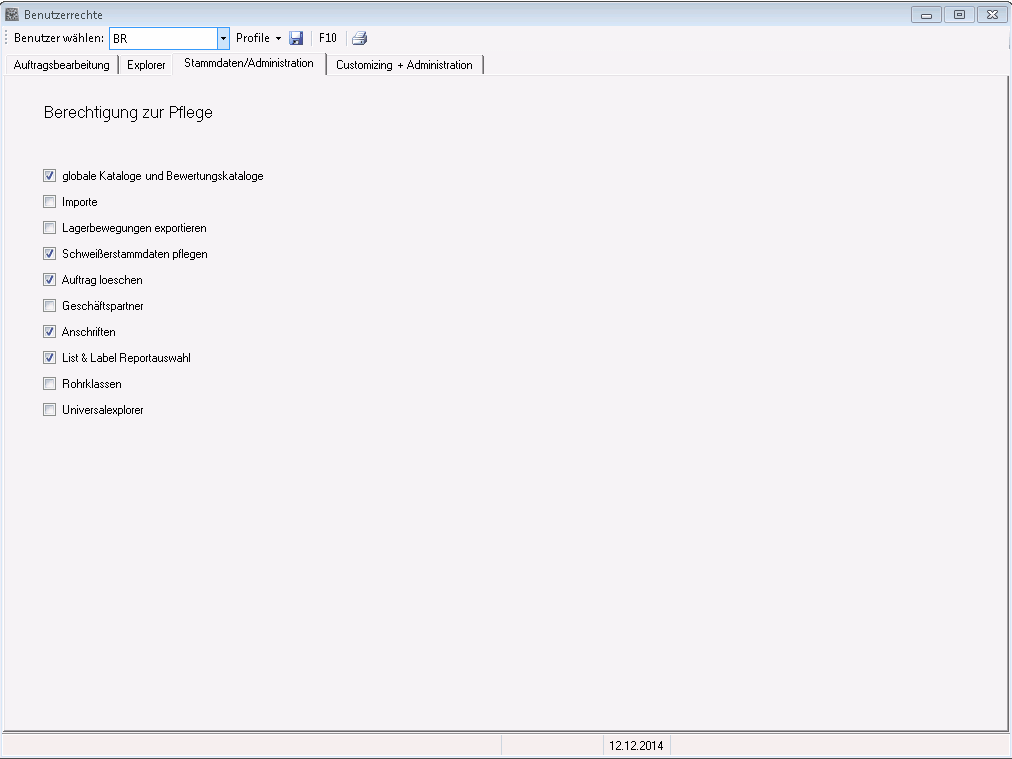Click the printer icon in toolbar

pyautogui.click(x=359, y=38)
